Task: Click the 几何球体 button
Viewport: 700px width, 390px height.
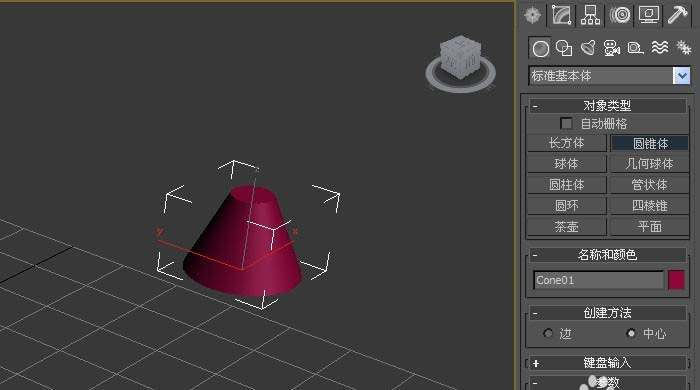Action: click(x=650, y=164)
